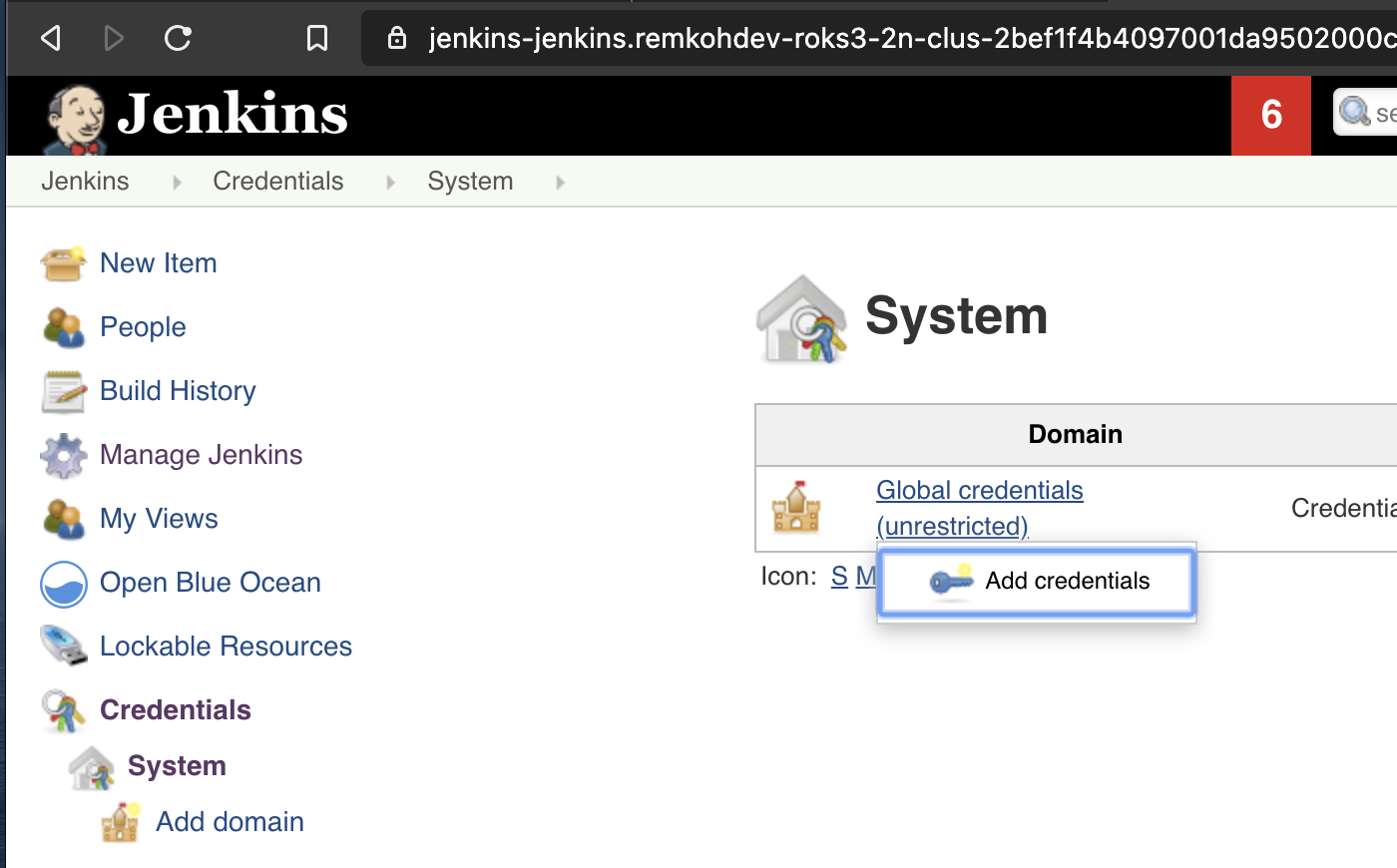Viewport: 1397px width, 868px height.
Task: Open the Jenkins butler logo home link
Action: pos(74,120)
